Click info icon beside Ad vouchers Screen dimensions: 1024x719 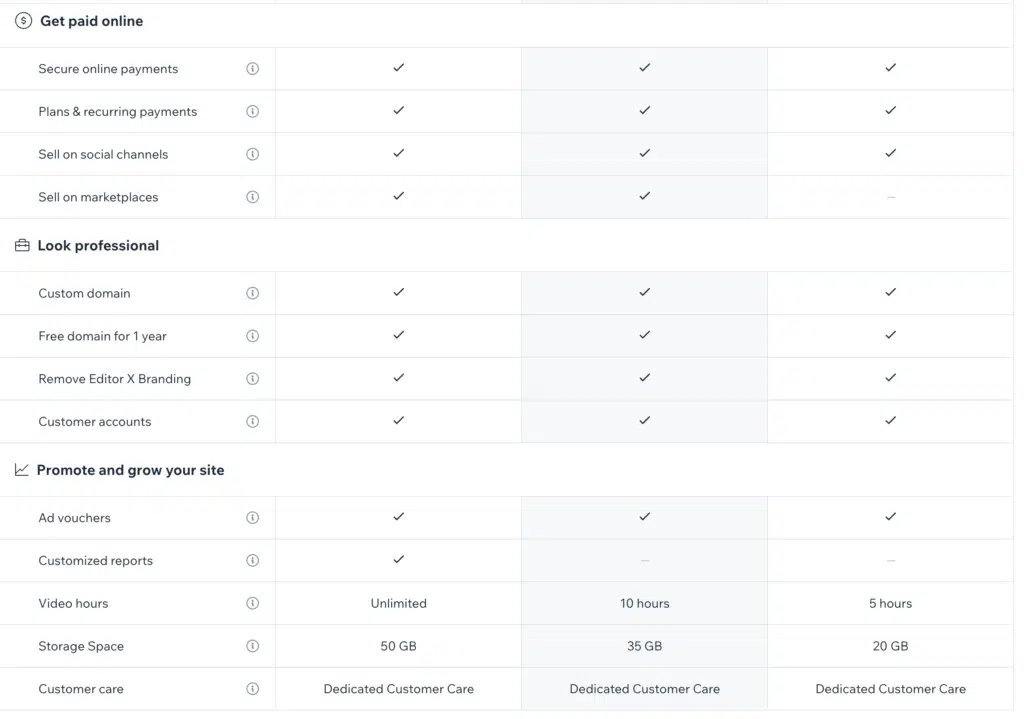tap(252, 518)
